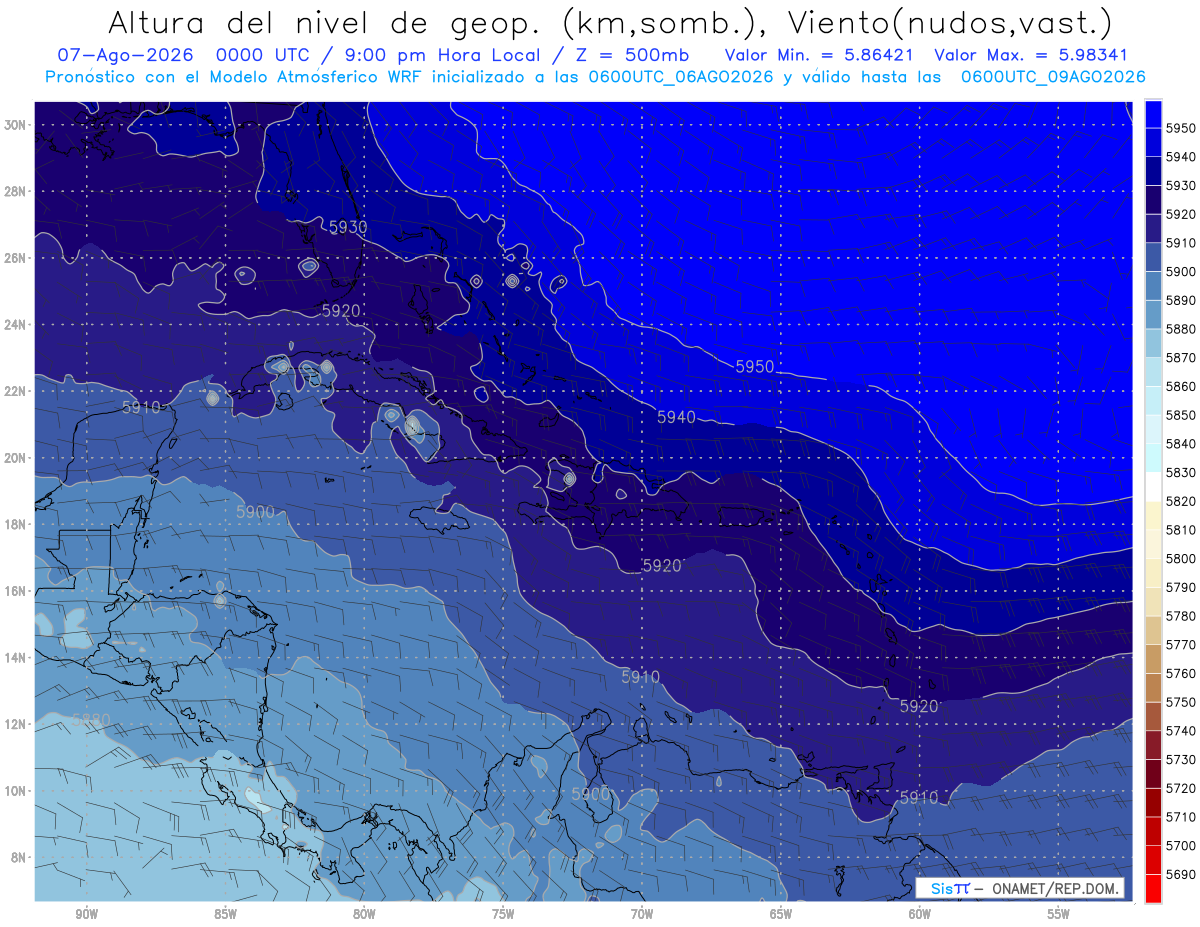
Task: Pick the red colorbar swatch between 5690 and 5700
Action: [x=1153, y=860]
